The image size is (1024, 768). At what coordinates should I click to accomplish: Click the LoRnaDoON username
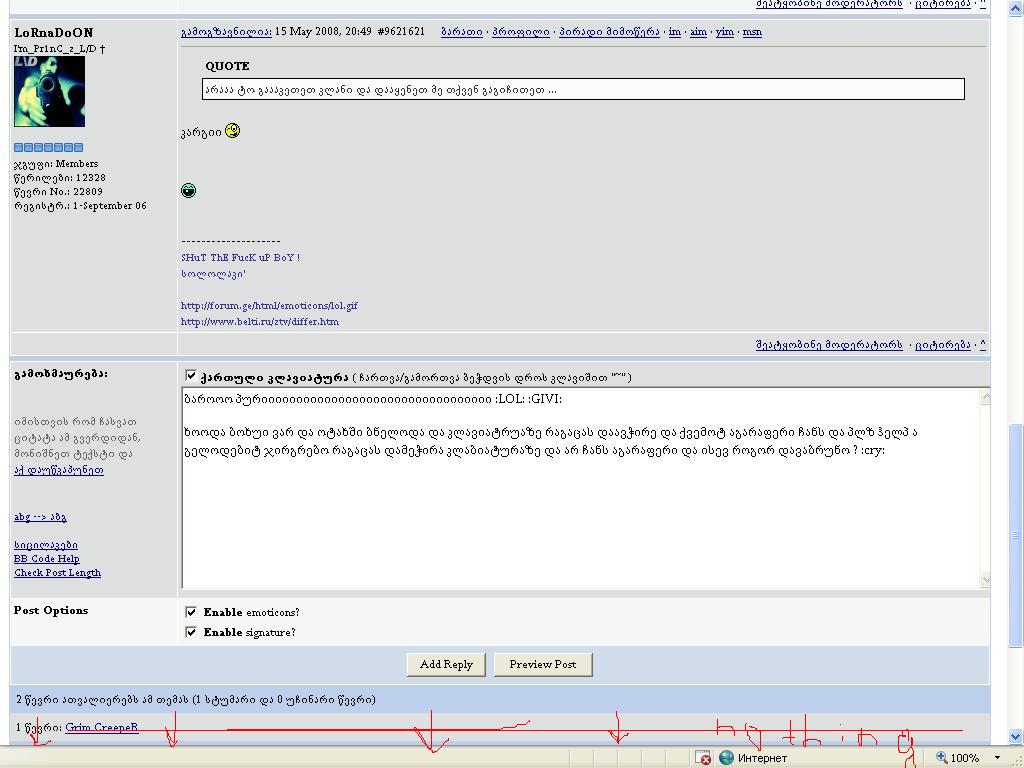point(54,32)
